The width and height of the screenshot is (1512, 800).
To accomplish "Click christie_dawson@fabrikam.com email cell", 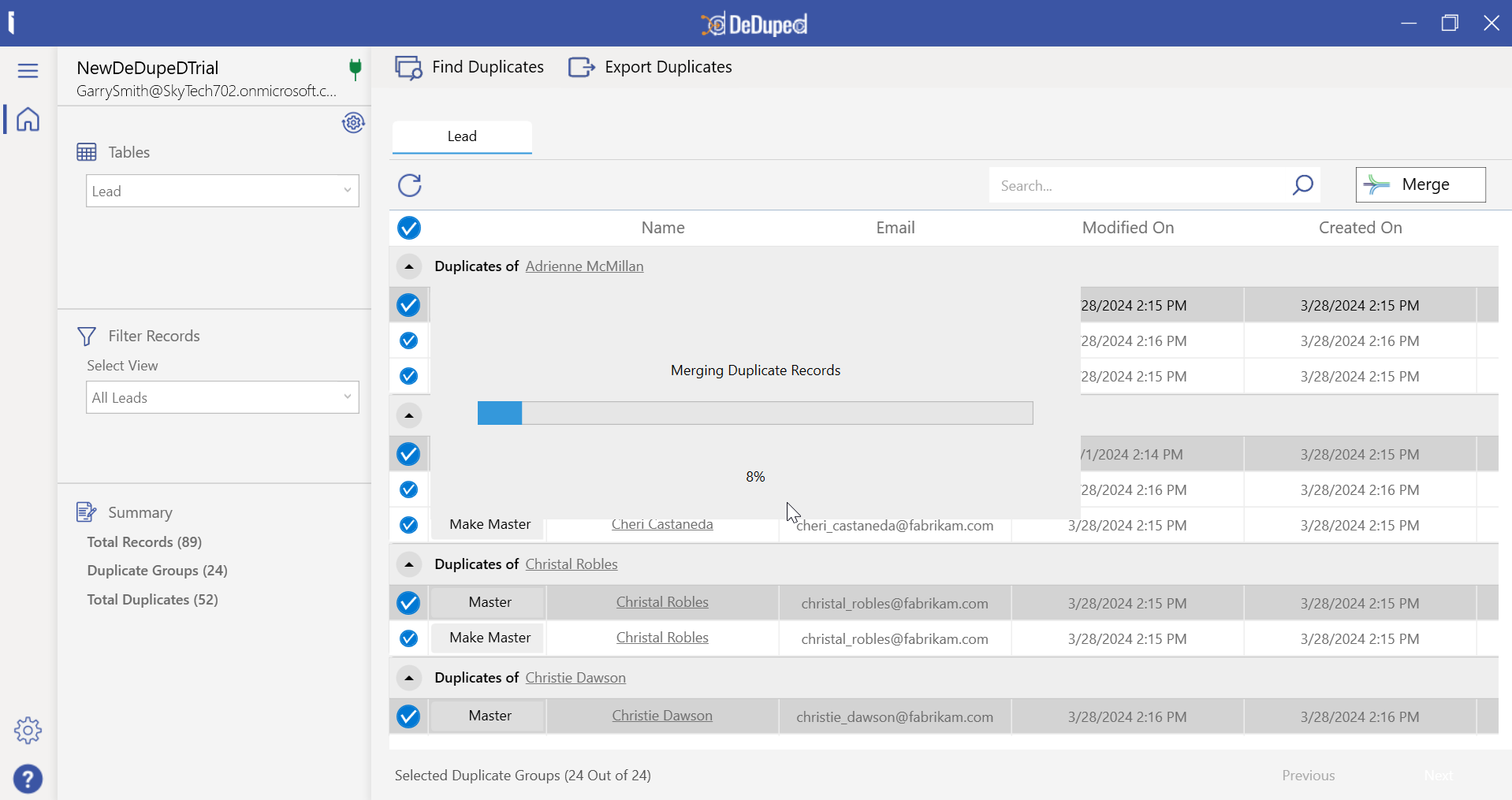I will coord(895,717).
